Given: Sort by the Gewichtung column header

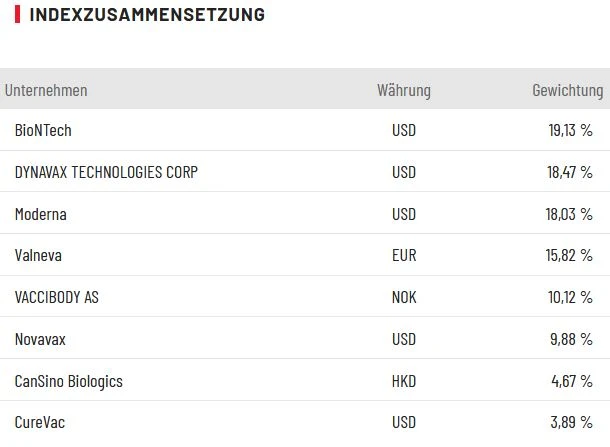Looking at the screenshot, I should (x=567, y=91).
